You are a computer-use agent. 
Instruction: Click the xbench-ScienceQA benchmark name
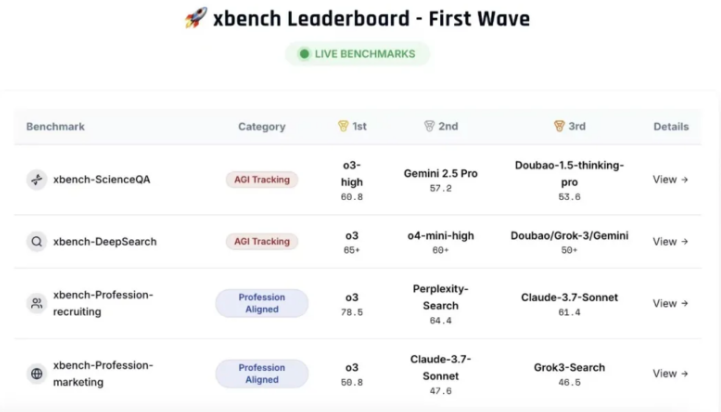[101, 180]
